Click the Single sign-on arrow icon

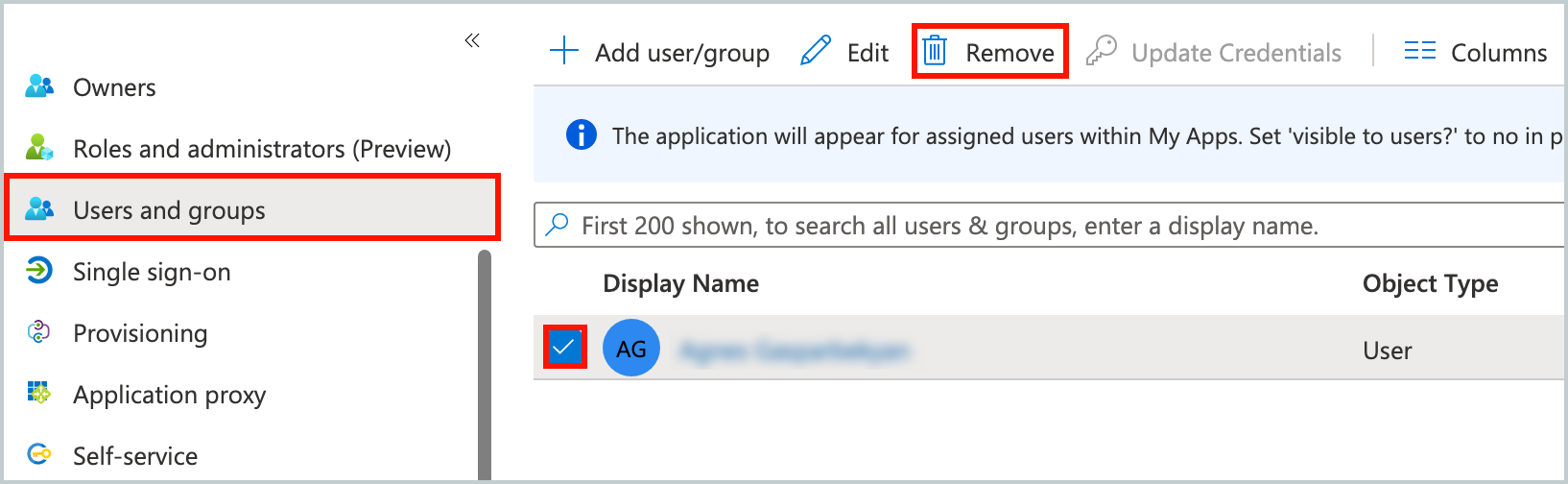tap(39, 271)
